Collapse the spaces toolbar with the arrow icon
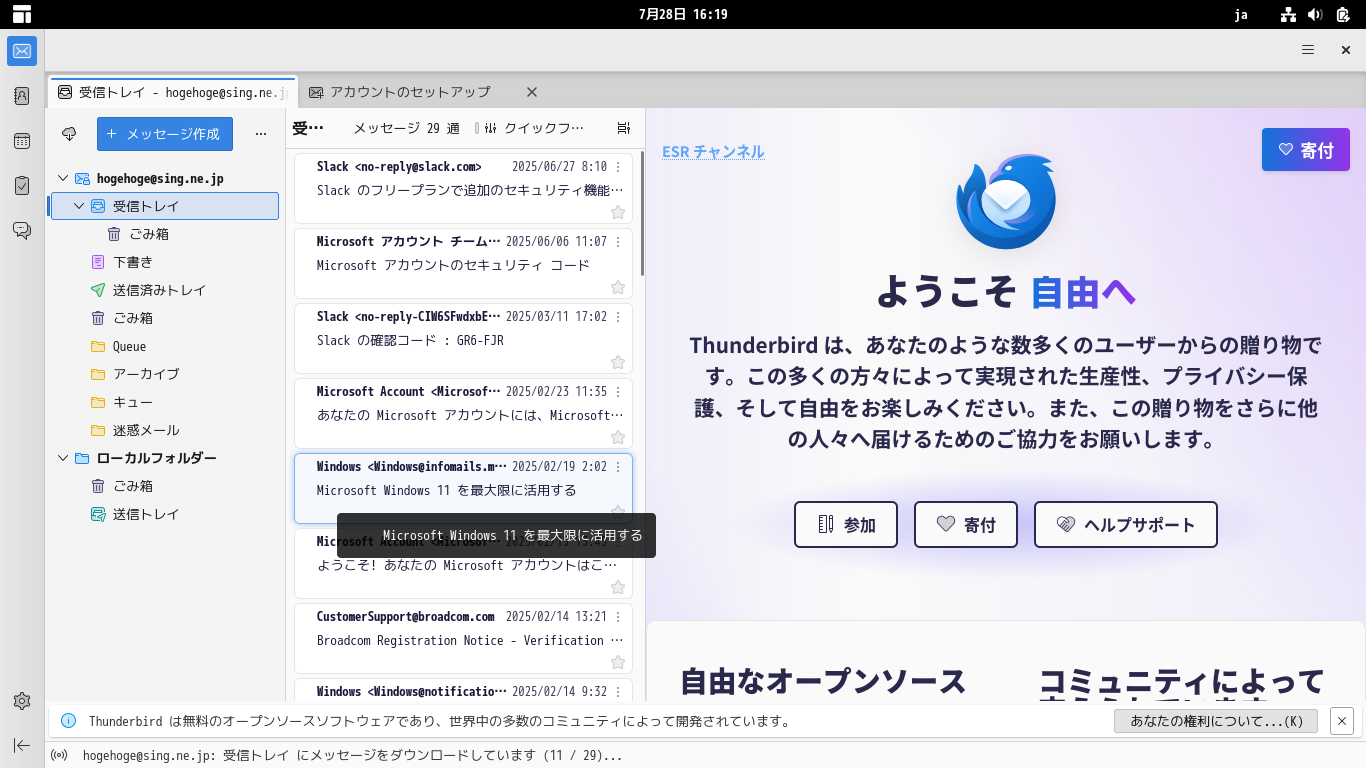 tap(22, 745)
